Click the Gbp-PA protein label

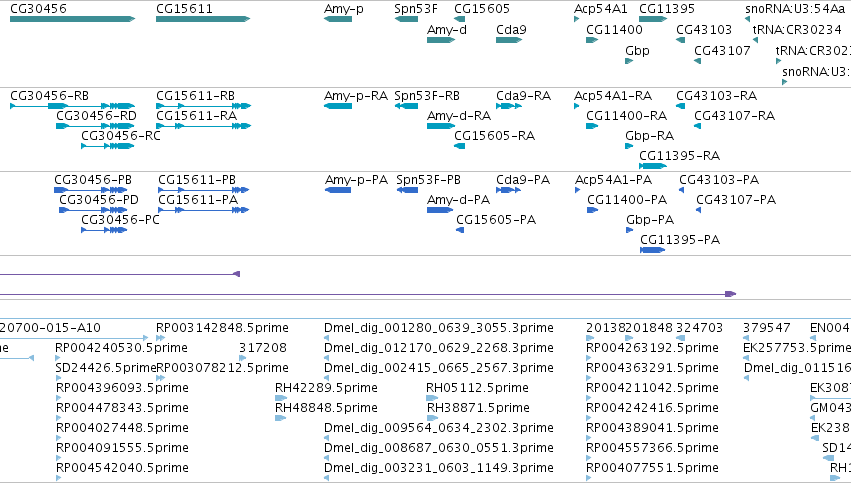[650, 220]
